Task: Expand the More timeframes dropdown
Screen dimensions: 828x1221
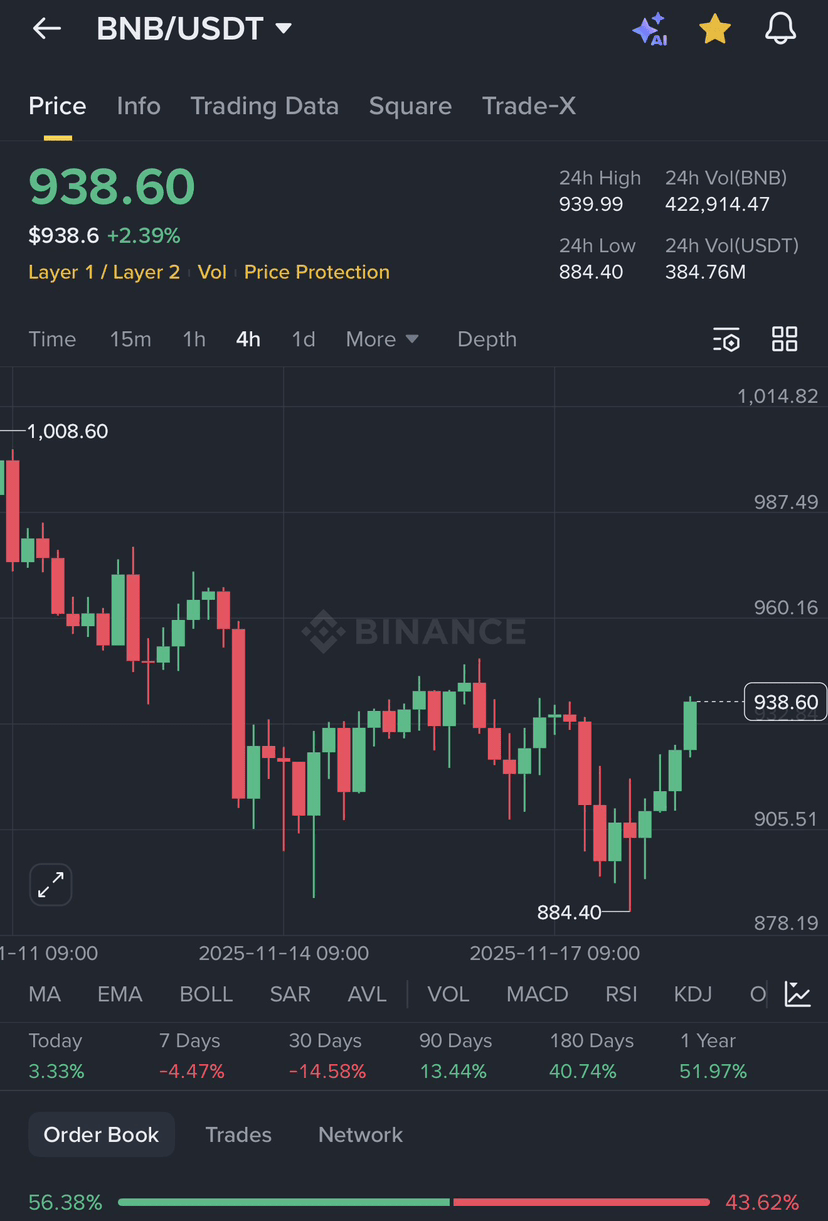Action: 382,339
